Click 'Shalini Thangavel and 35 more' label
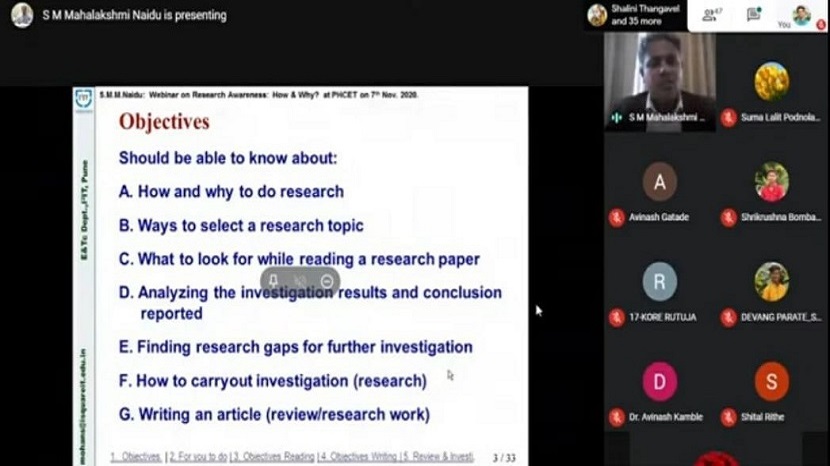This screenshot has height=466, width=830. [645, 15]
